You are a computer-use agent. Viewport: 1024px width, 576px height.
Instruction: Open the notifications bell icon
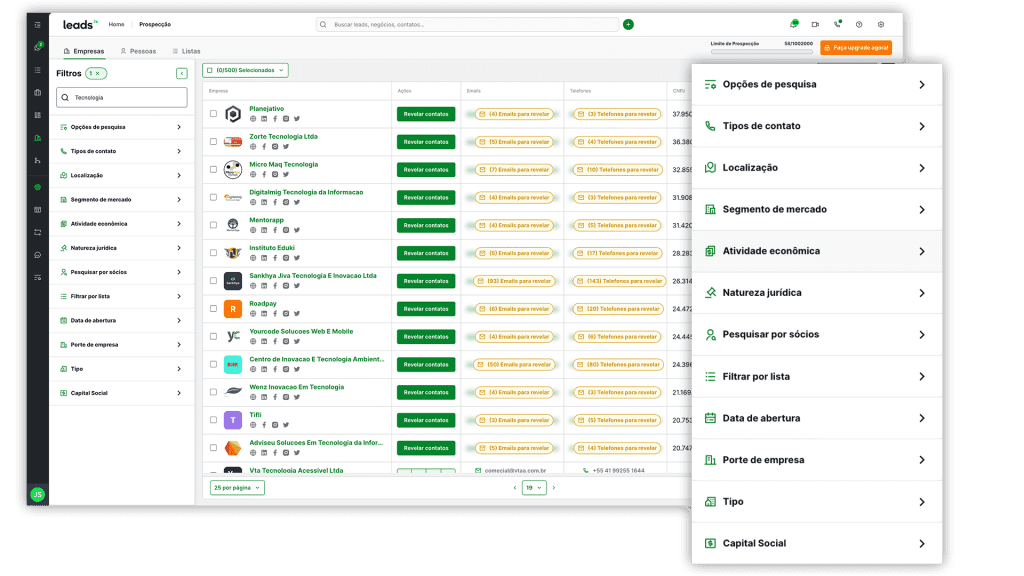[793, 24]
